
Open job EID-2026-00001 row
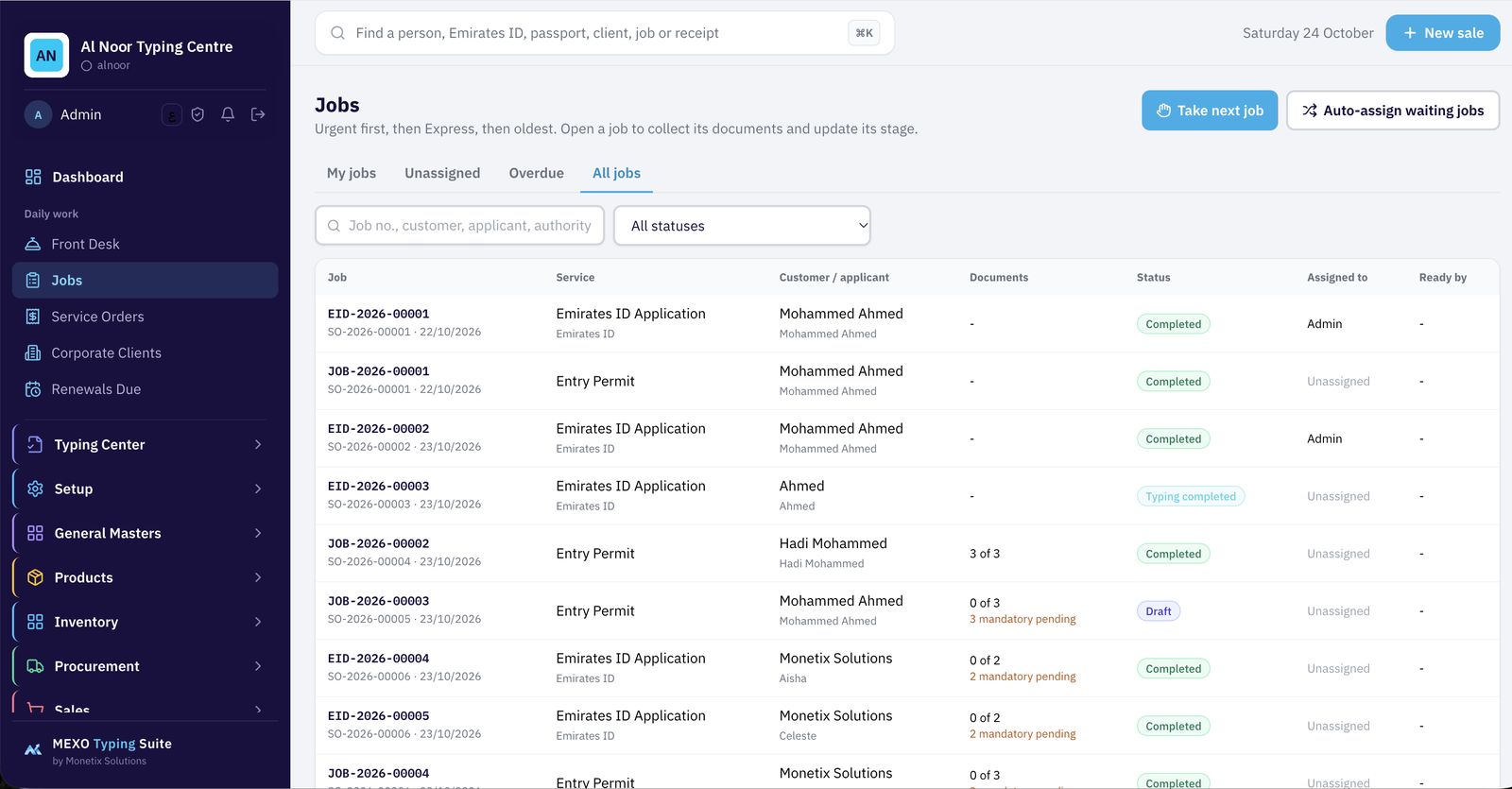(907, 323)
